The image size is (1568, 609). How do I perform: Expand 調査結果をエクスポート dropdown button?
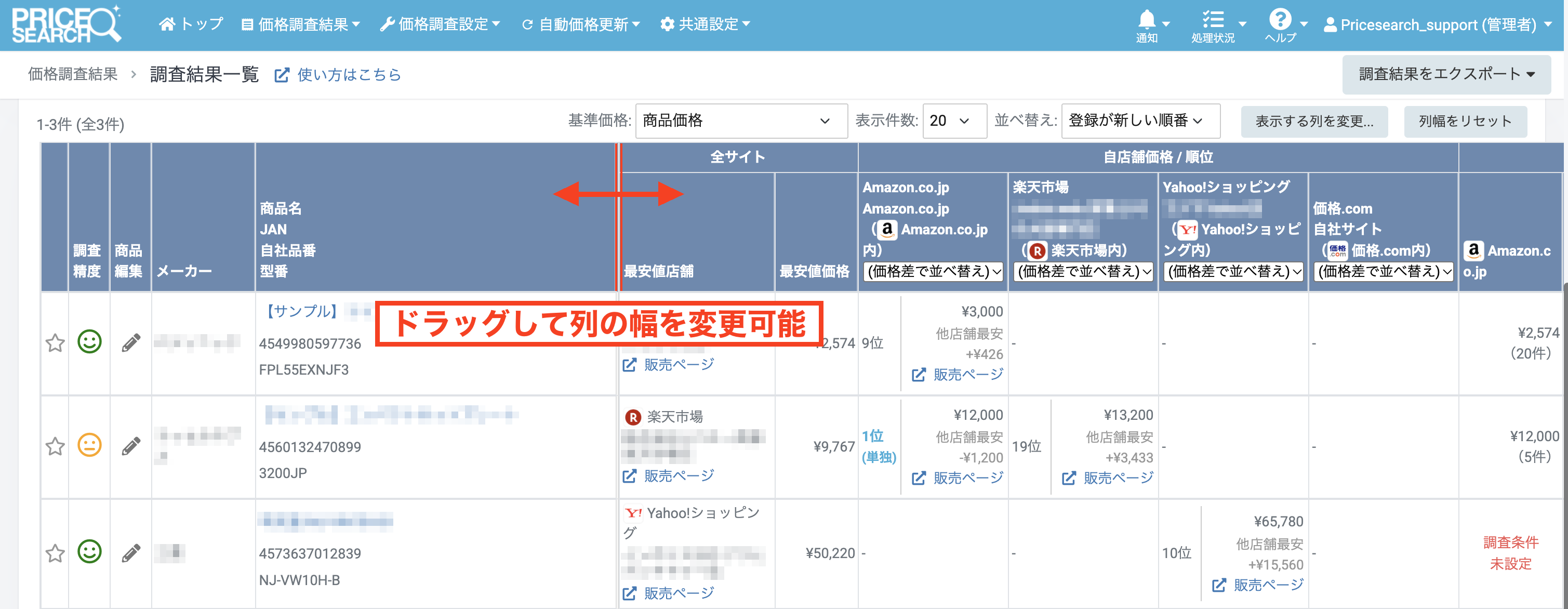point(1446,74)
